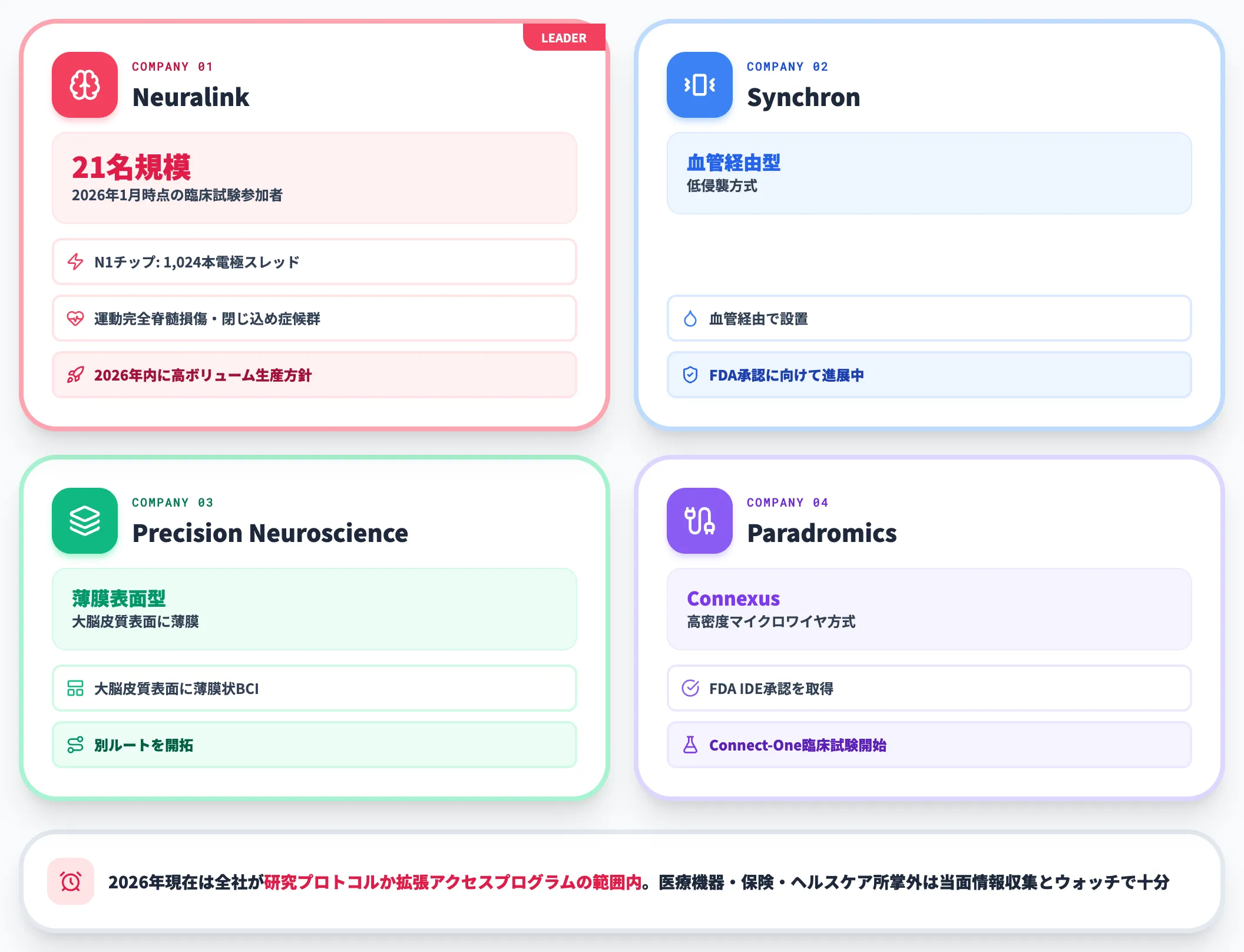Click the shield check icon beside FDA承認に向けて進展中
1244x952 pixels.
[x=690, y=375]
